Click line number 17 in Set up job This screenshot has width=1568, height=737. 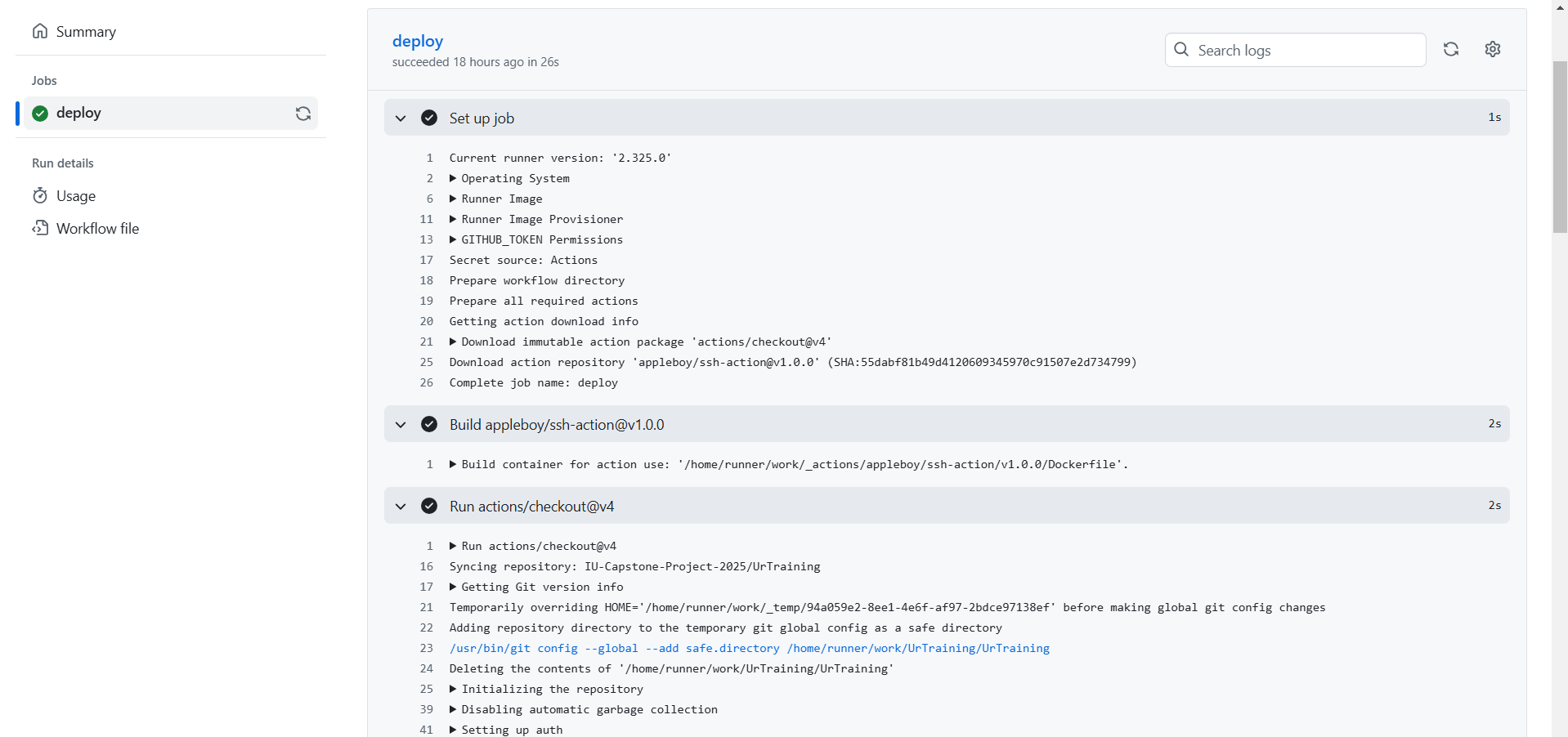427,260
